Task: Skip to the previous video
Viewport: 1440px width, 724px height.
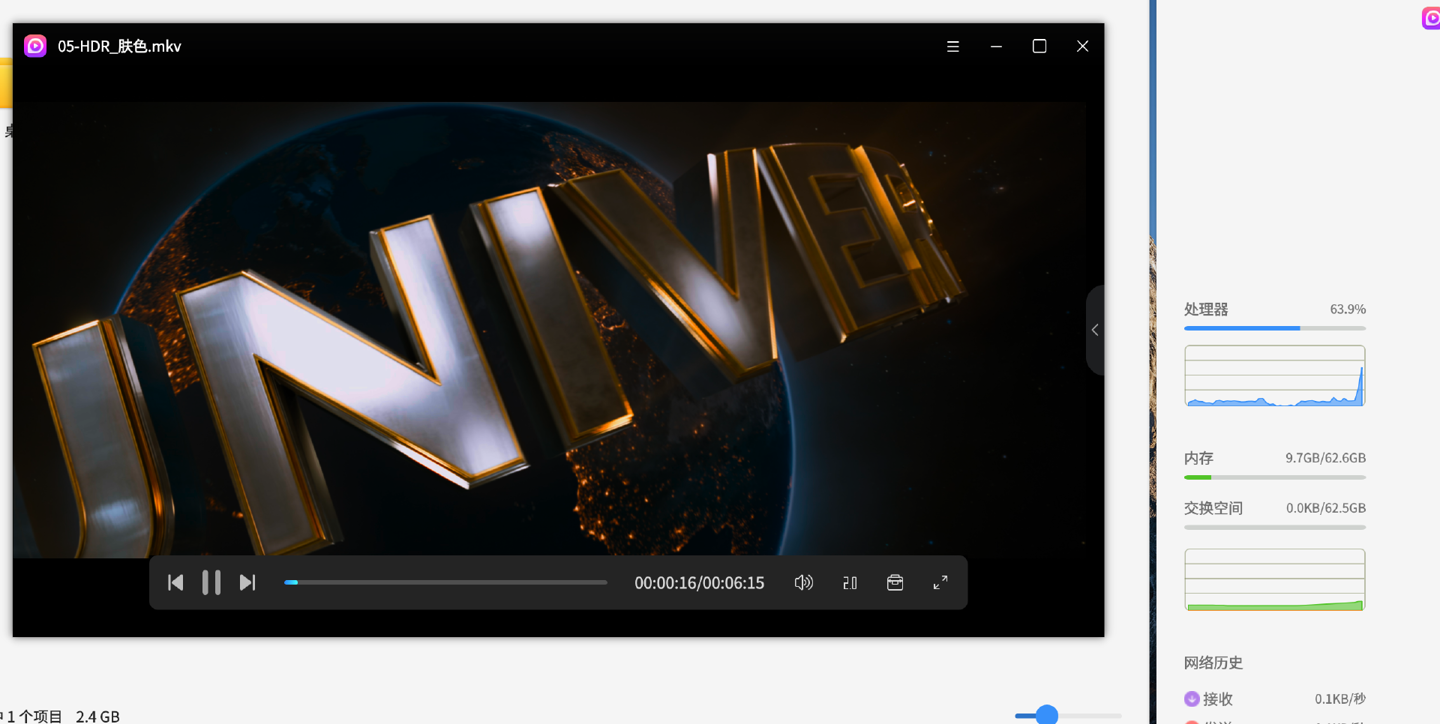Action: pos(175,582)
